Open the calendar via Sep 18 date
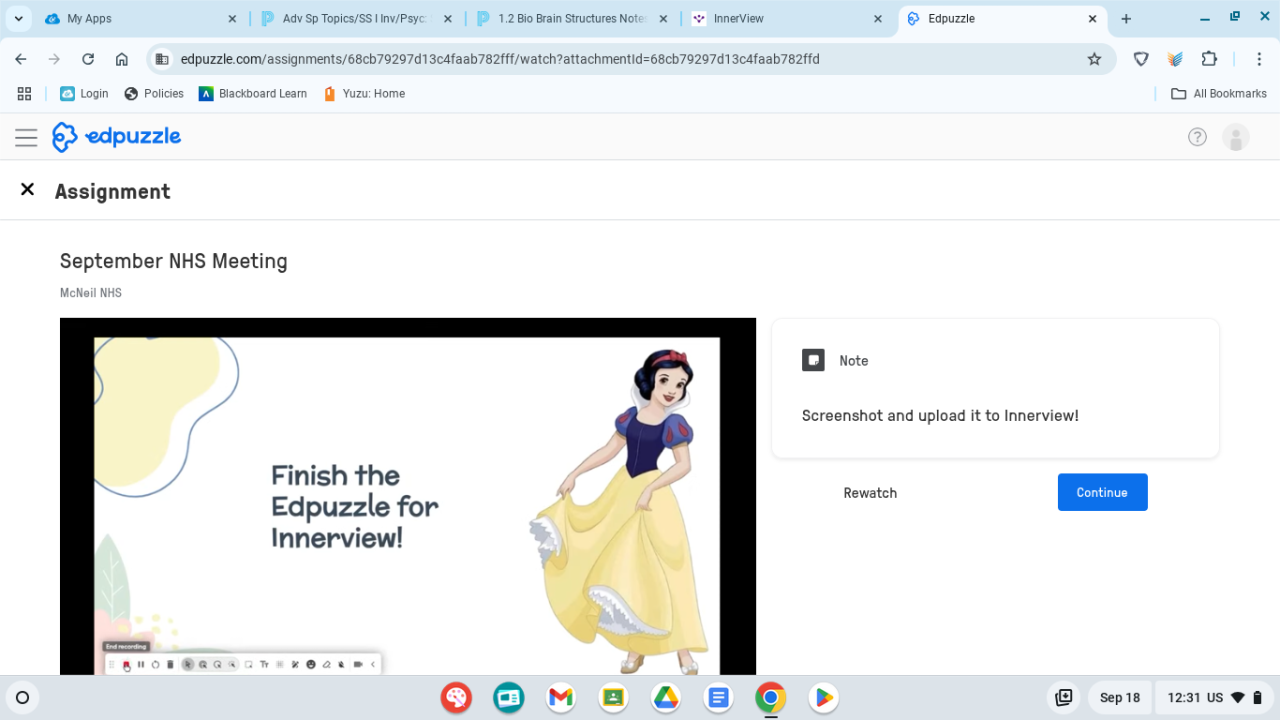 (x=1120, y=697)
